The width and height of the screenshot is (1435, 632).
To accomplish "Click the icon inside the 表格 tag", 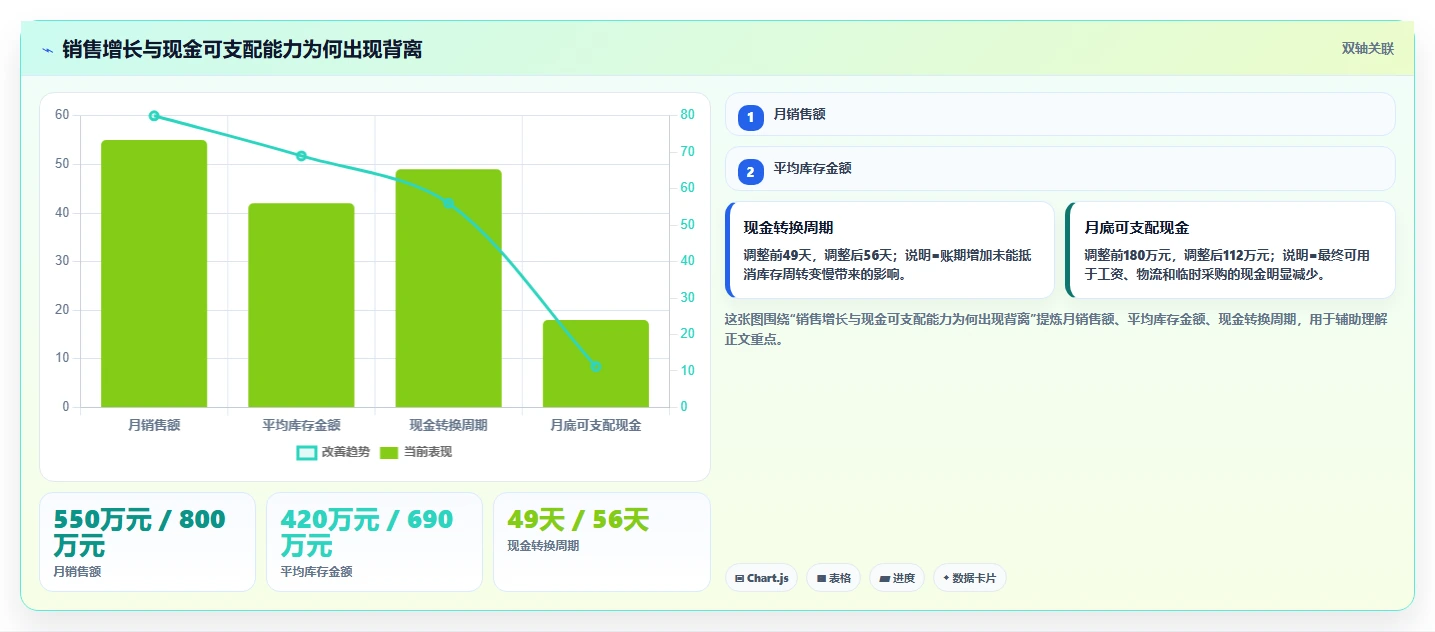I will click(x=821, y=578).
